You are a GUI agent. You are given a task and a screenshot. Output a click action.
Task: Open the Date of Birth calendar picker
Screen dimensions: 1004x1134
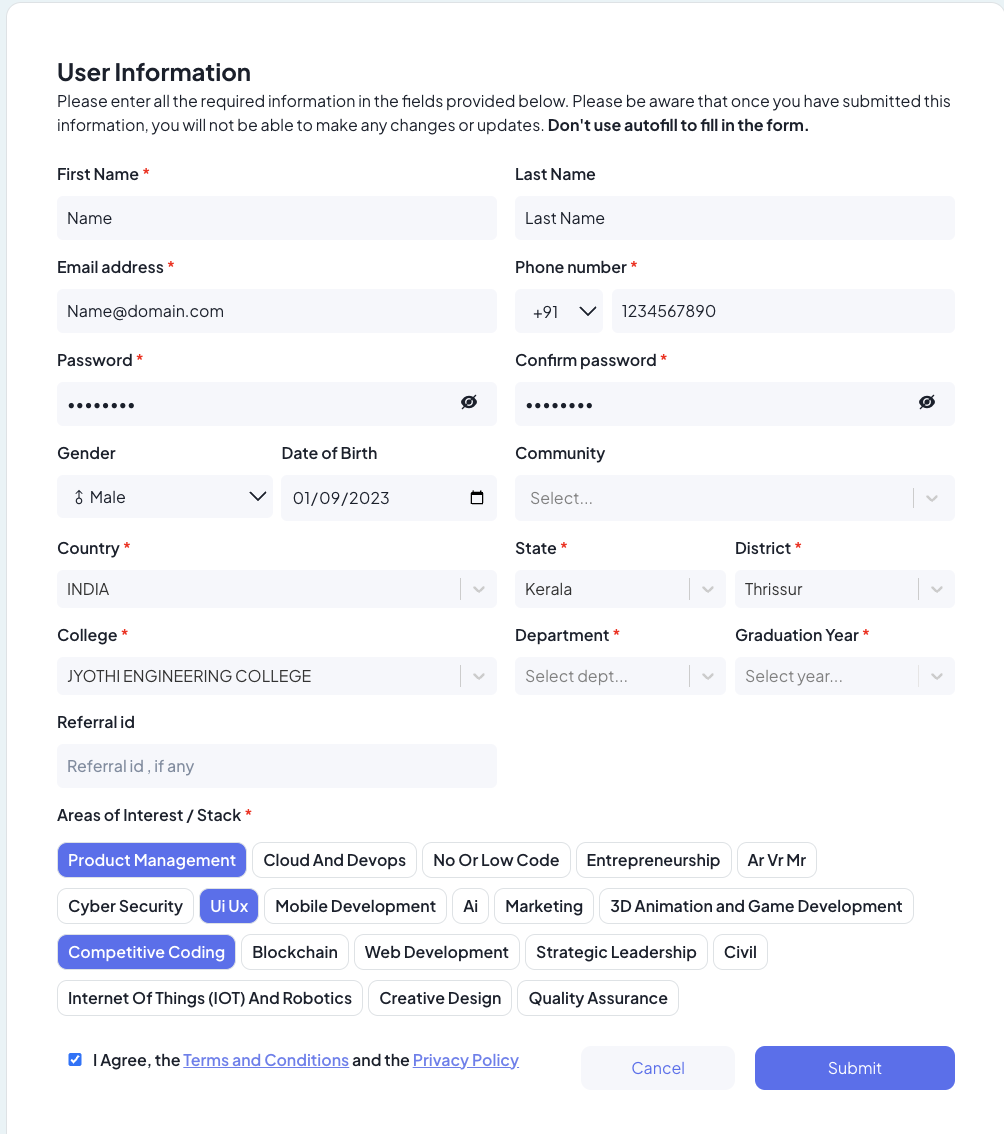pyautogui.click(x=477, y=498)
